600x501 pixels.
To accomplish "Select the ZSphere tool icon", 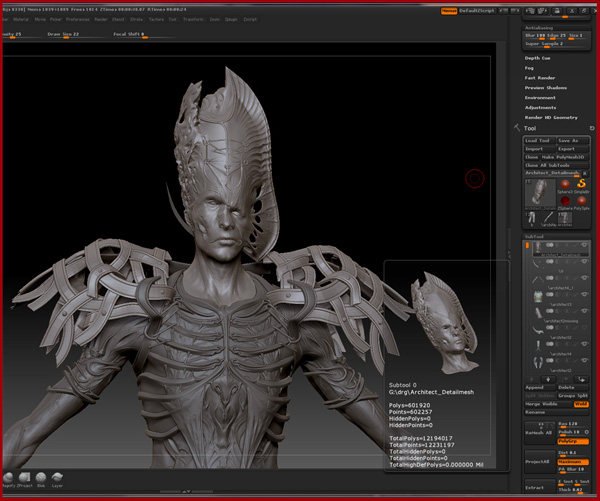I will 565,201.
